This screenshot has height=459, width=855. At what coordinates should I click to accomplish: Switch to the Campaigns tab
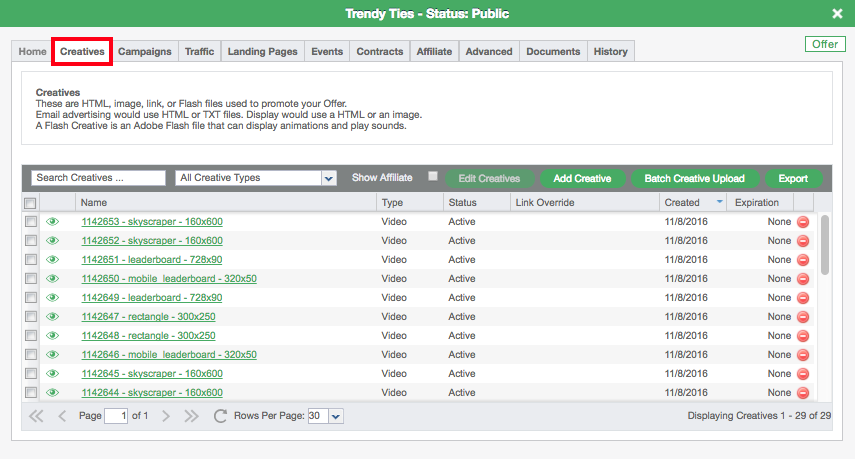pyautogui.click(x=144, y=51)
